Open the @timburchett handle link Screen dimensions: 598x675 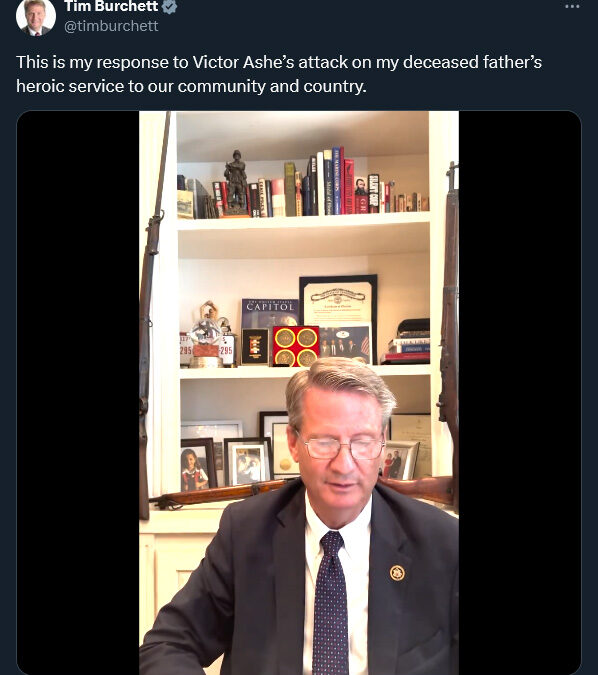coord(111,26)
